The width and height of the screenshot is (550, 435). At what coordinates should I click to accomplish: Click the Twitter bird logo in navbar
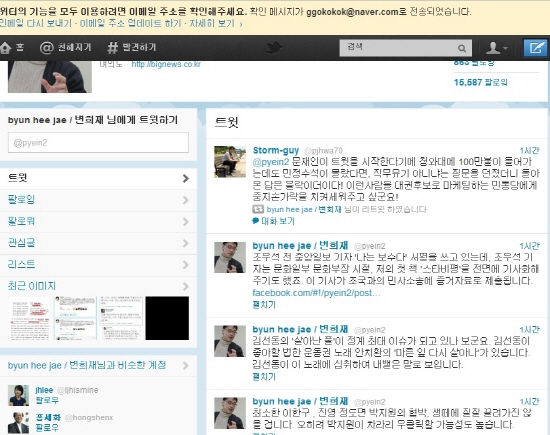[x=273, y=48]
